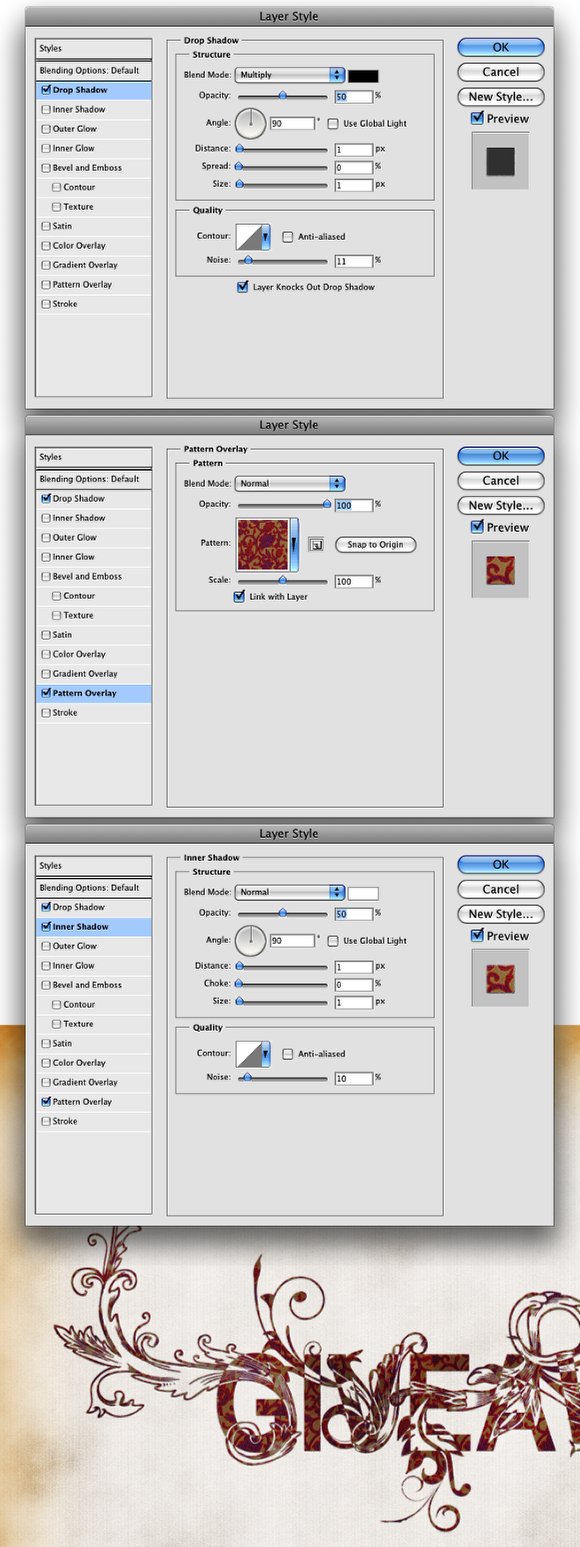Viewport: 580px width, 1547px height.
Task: Expand pattern picker arrow next to pattern swatch
Action: [x=296, y=545]
